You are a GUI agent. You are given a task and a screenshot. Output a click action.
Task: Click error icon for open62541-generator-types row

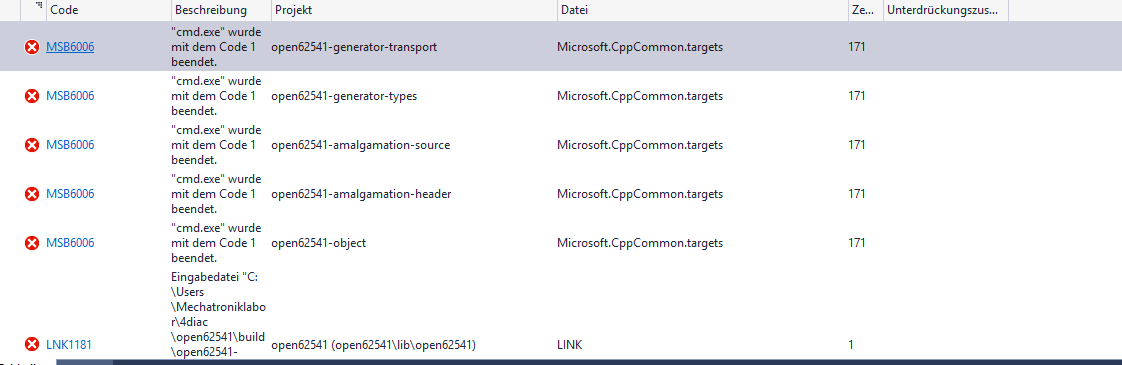pos(31,96)
